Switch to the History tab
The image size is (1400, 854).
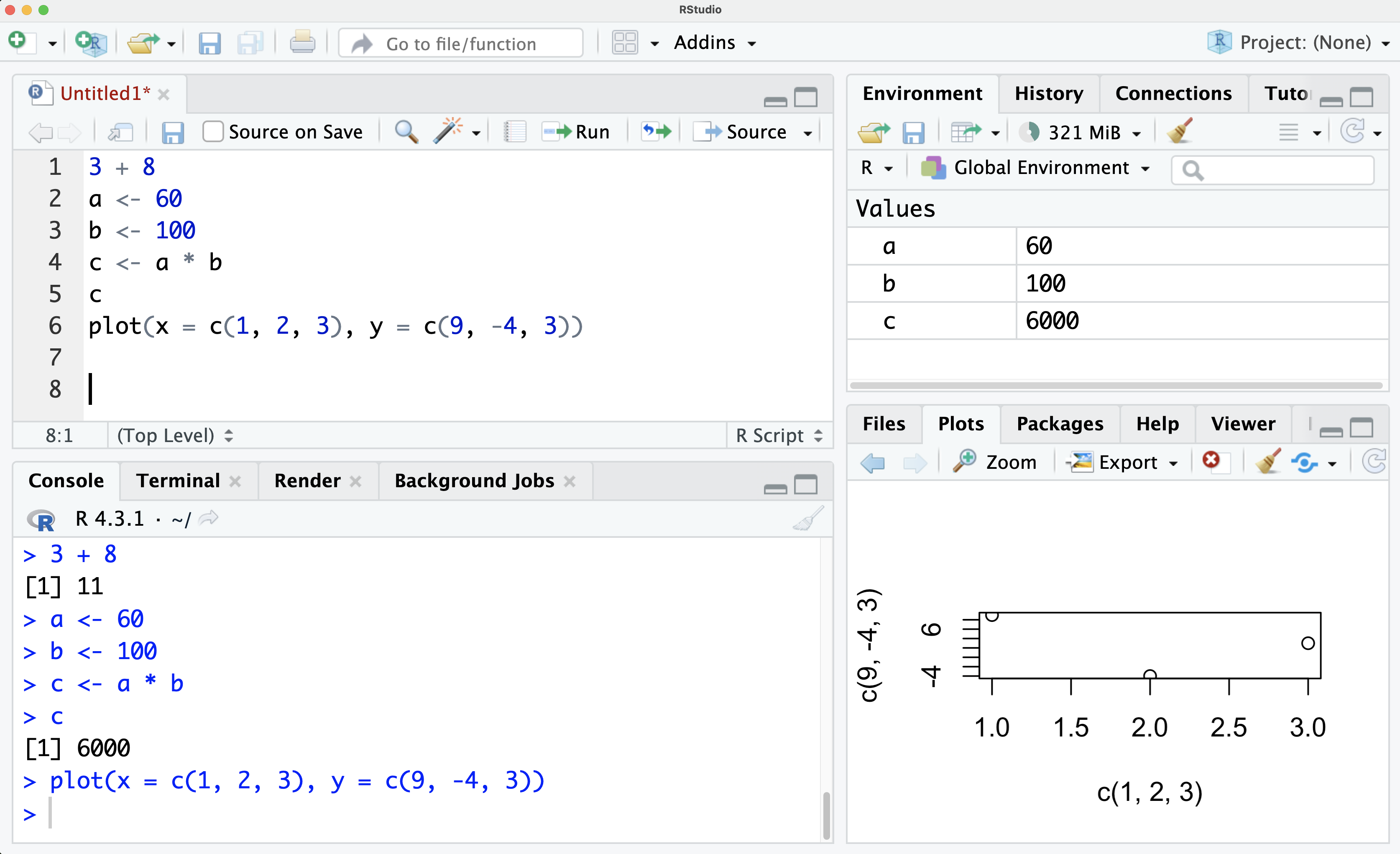[1049, 93]
